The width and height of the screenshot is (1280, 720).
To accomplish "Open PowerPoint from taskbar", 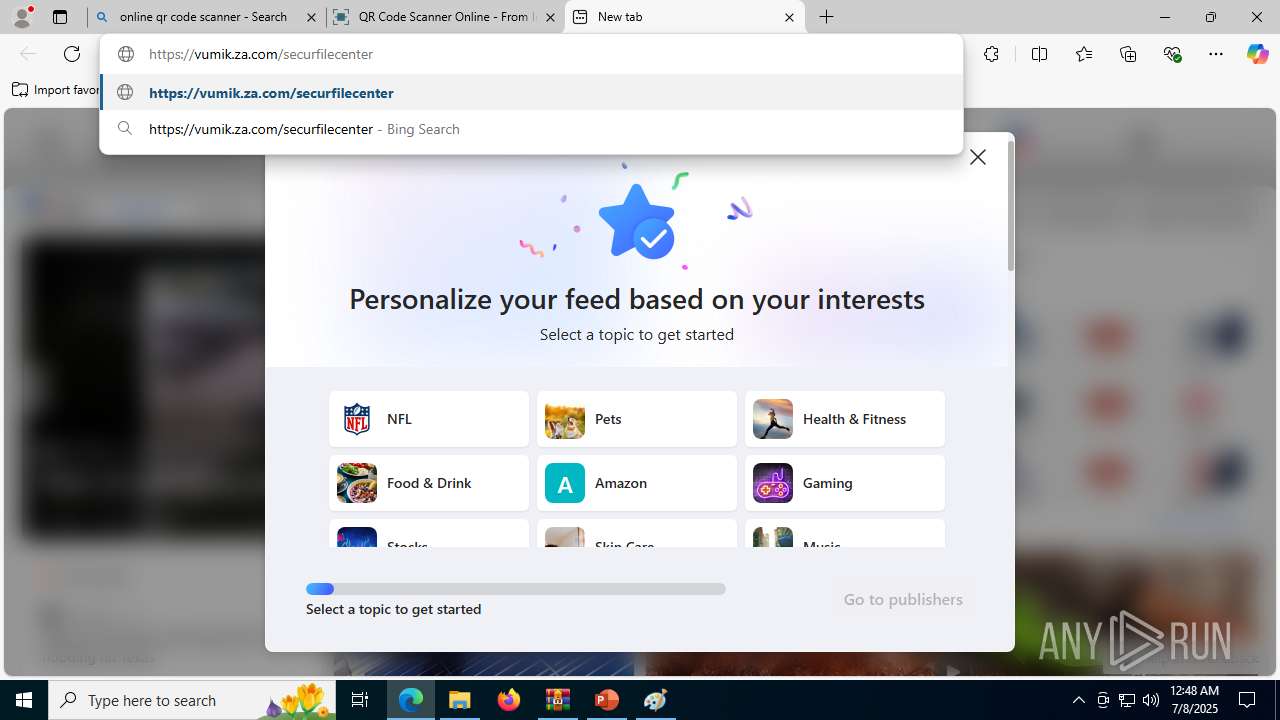I will 607,700.
